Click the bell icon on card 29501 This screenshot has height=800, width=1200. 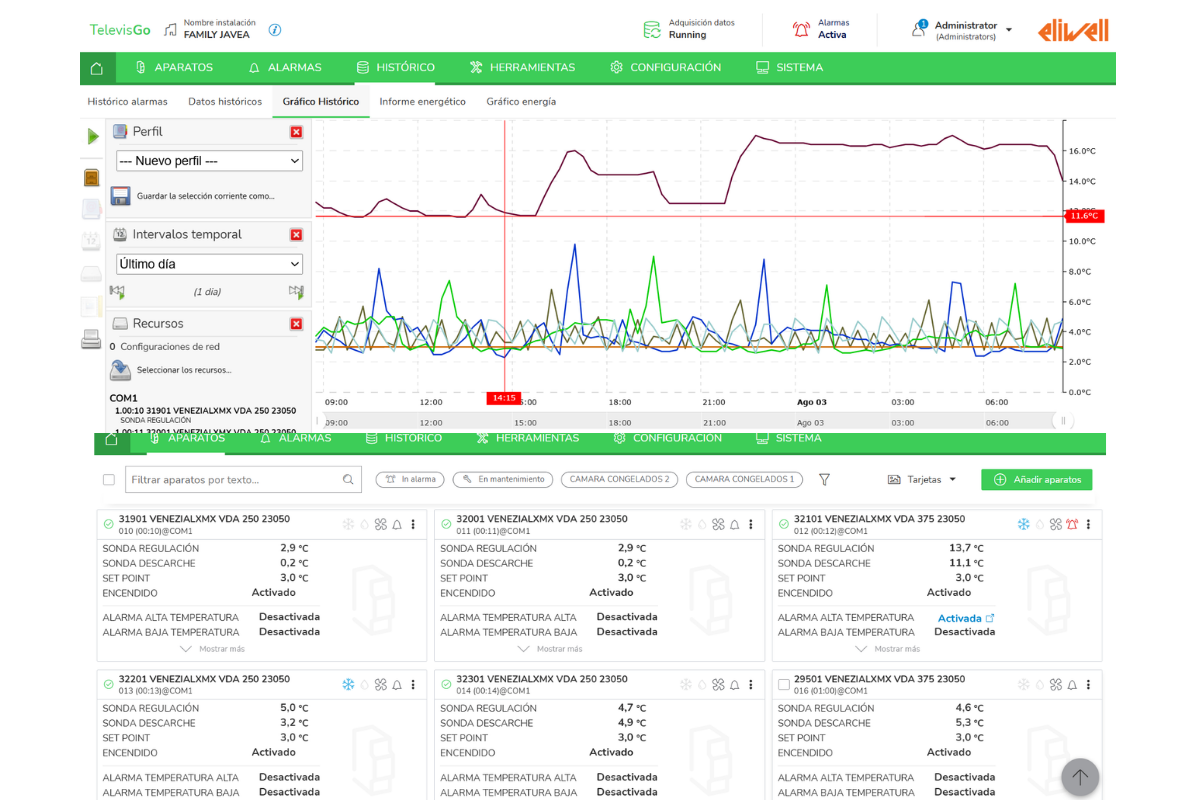point(1072,685)
